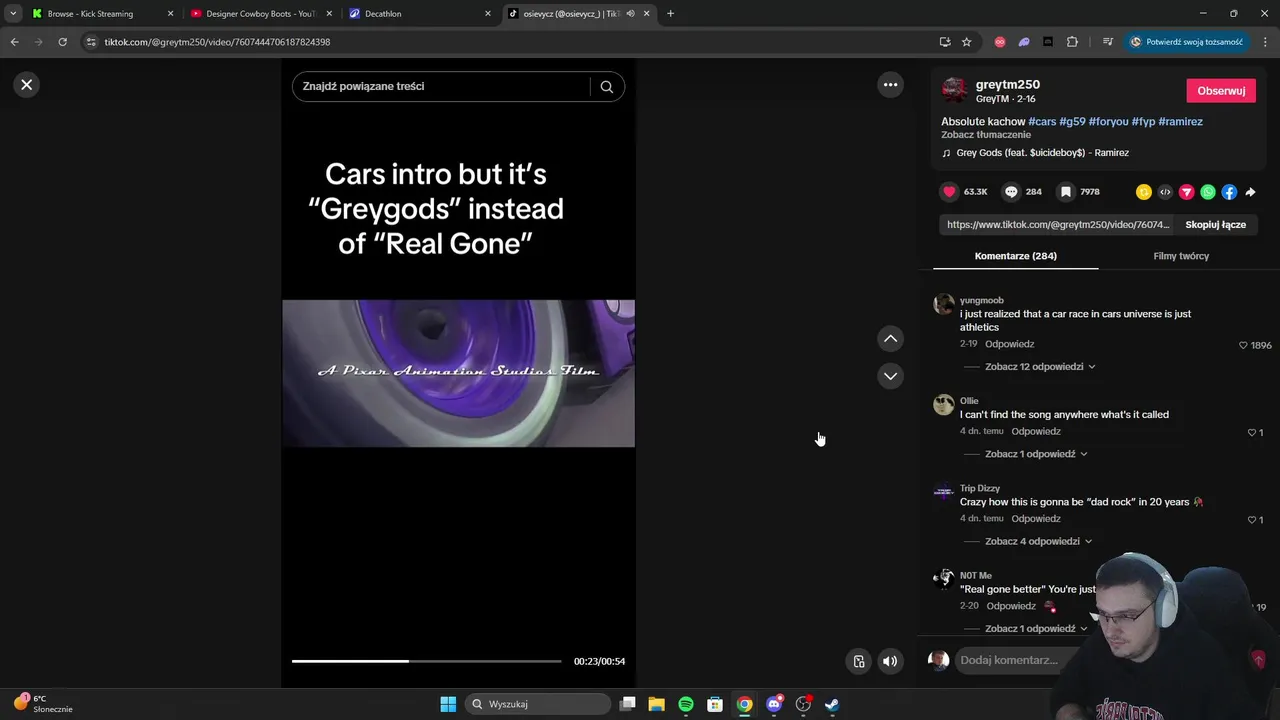Open Chrome three-dot menu
This screenshot has height=720, width=1280.
pos(1265,42)
